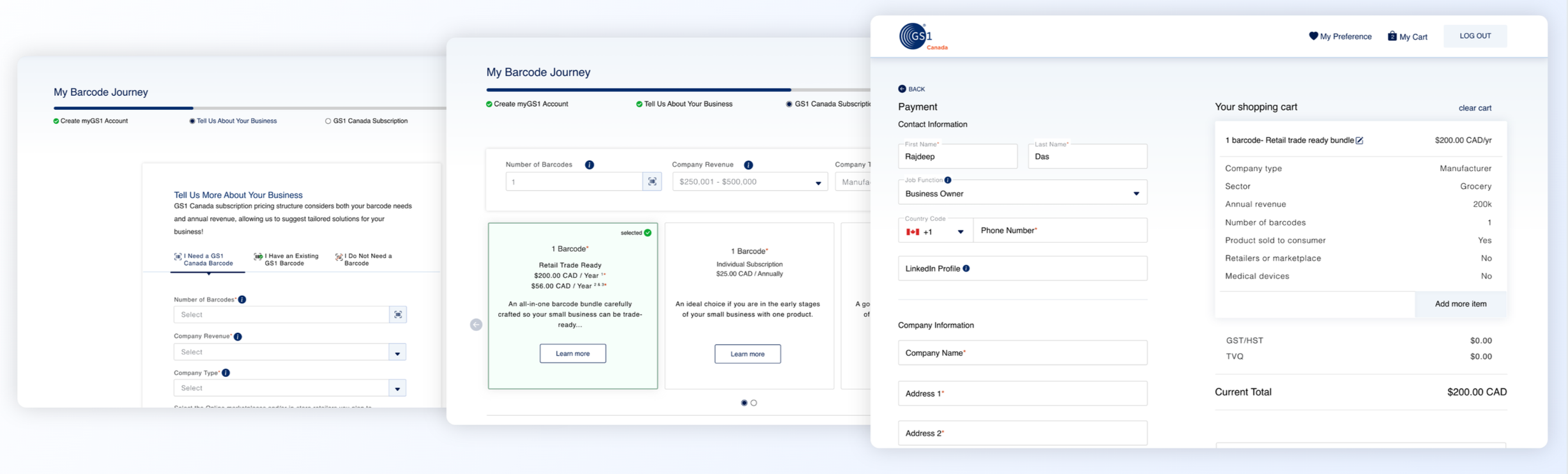Click Company Revenue info icon in left window

pyautogui.click(x=238, y=337)
